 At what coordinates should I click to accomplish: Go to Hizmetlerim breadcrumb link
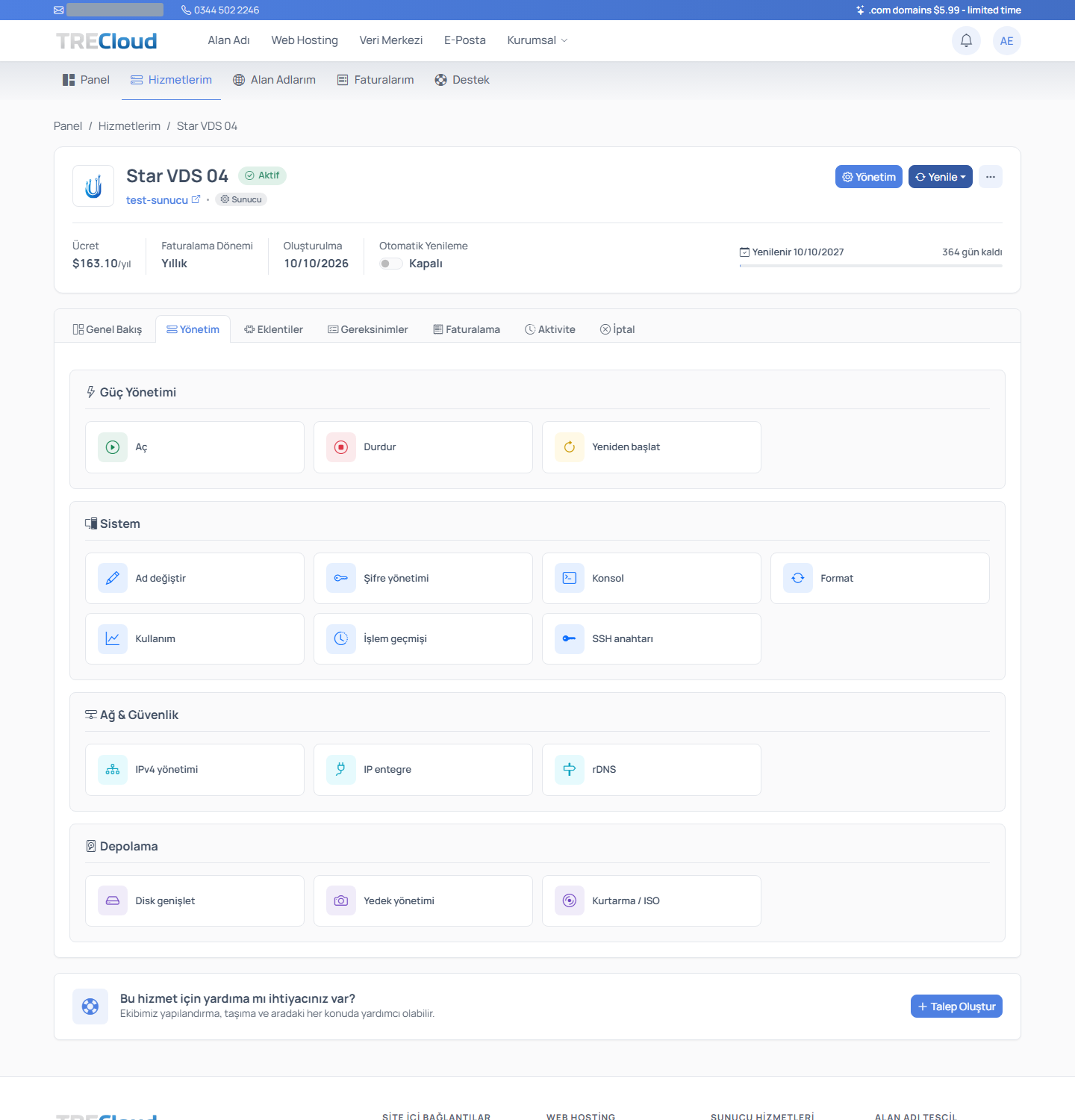(129, 126)
